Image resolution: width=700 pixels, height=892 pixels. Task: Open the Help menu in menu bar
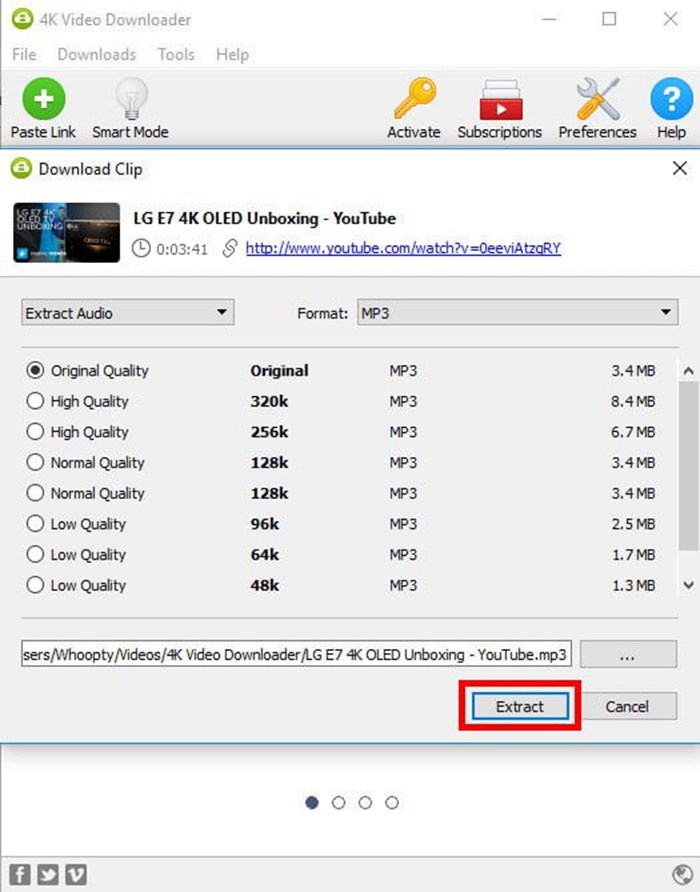pos(232,55)
